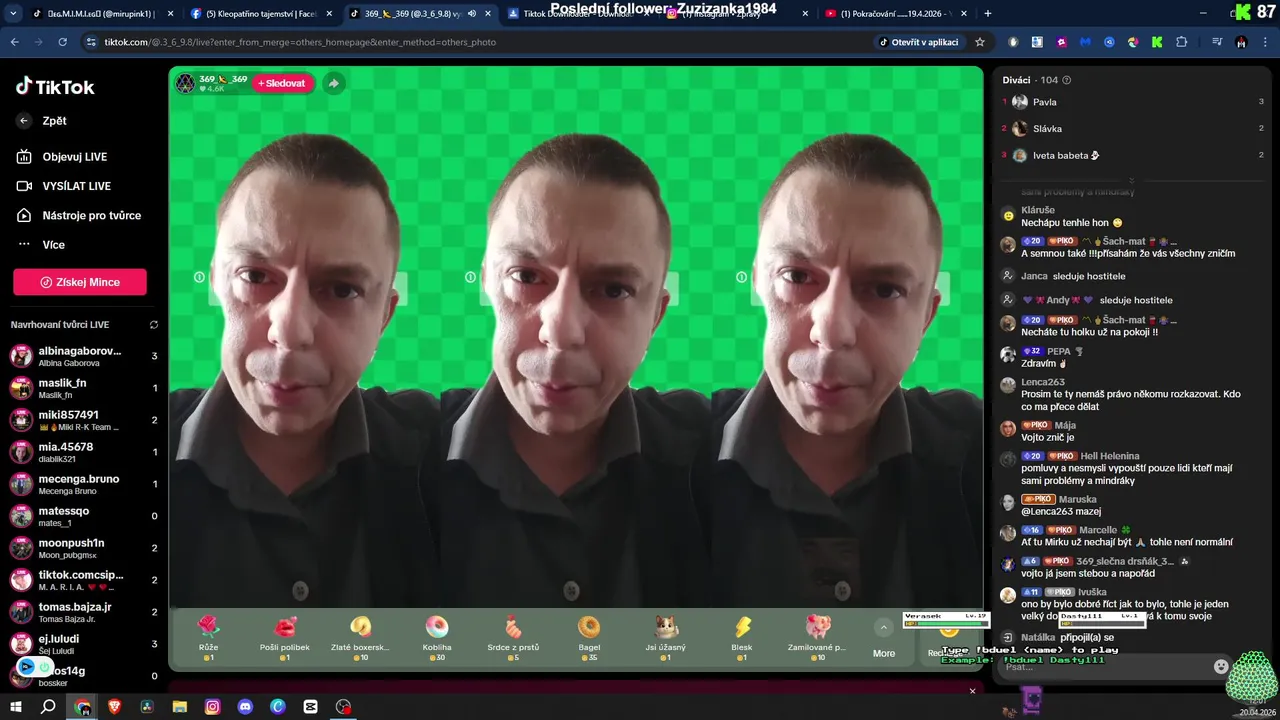Open chat user Lenca263's name
This screenshot has width=1280, height=720.
(x=1043, y=382)
